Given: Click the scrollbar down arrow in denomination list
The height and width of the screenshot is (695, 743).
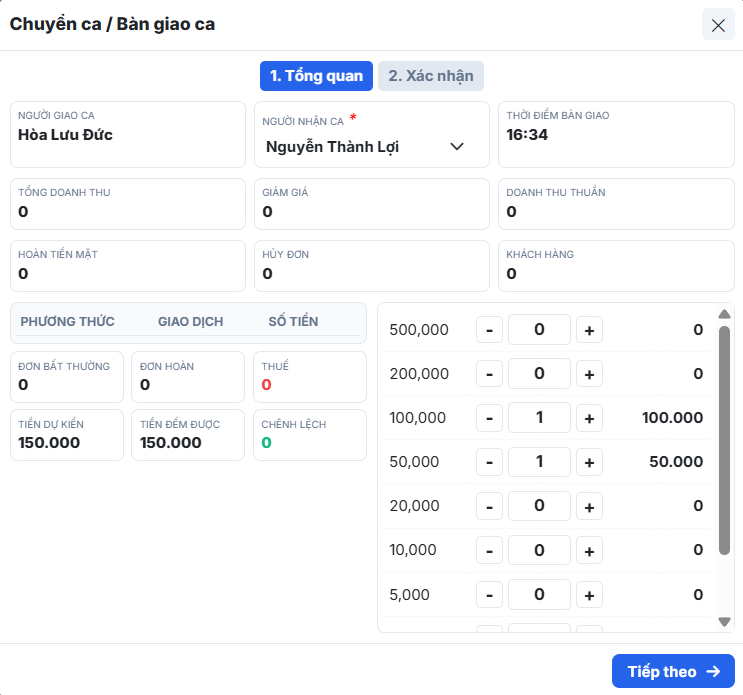Looking at the screenshot, I should [x=724, y=622].
